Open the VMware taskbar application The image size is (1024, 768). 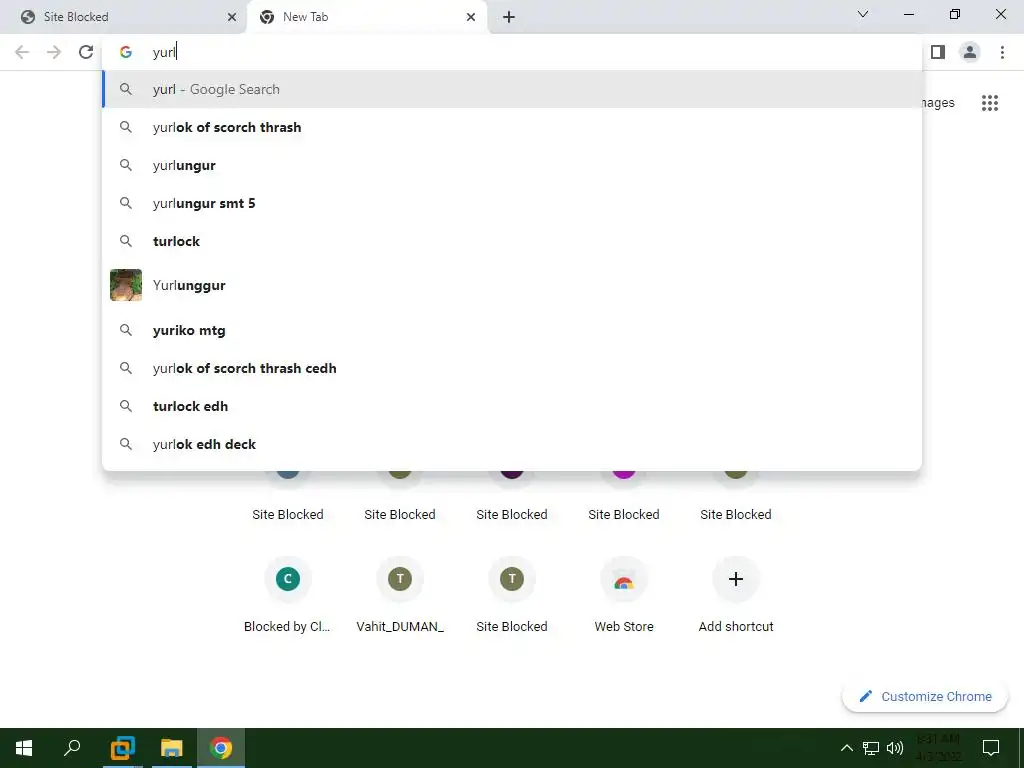click(122, 748)
